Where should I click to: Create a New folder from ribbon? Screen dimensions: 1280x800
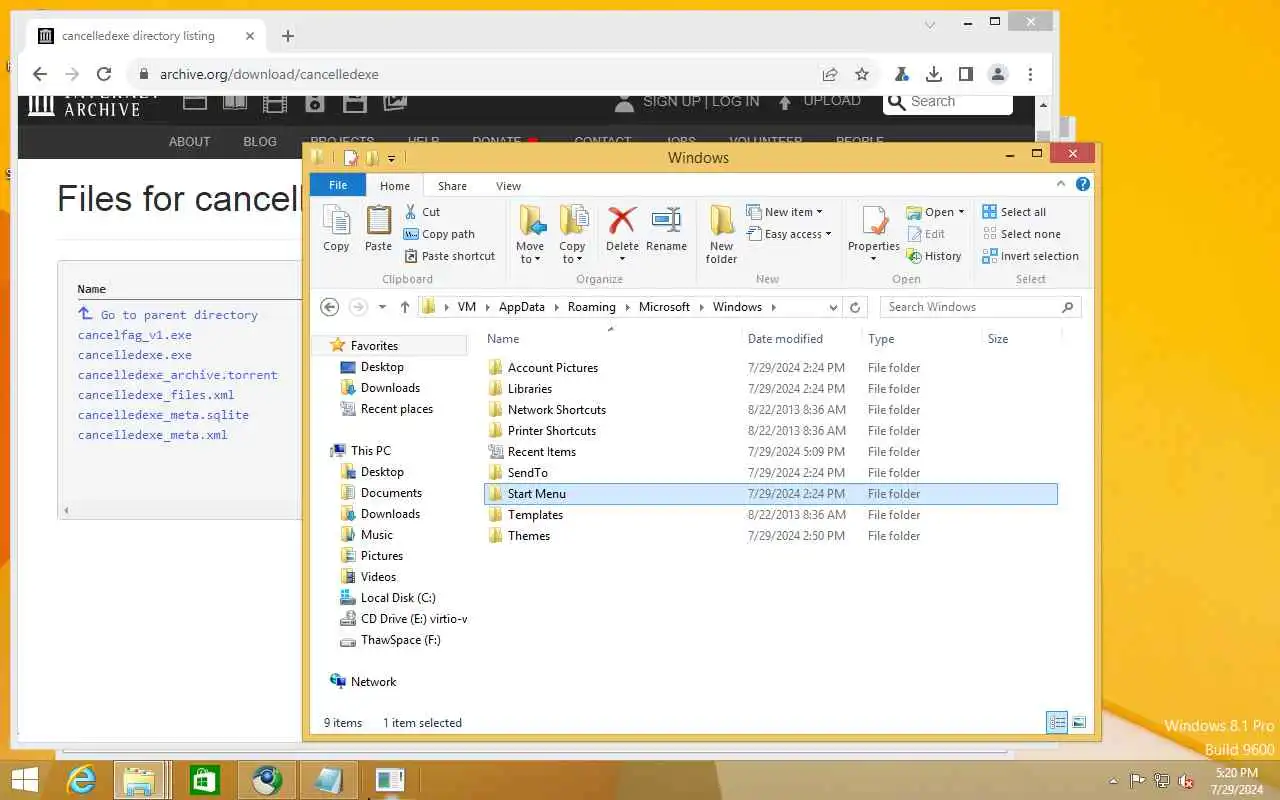[x=721, y=234]
